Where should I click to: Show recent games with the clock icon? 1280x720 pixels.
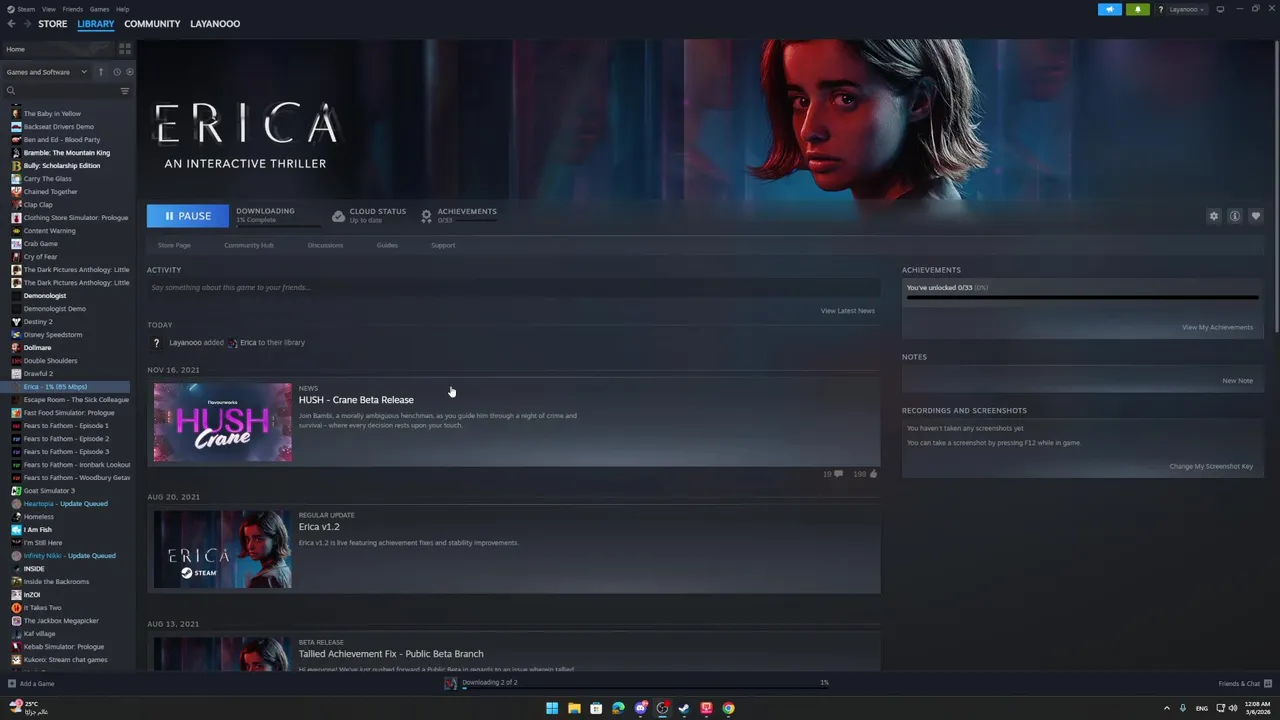(117, 72)
